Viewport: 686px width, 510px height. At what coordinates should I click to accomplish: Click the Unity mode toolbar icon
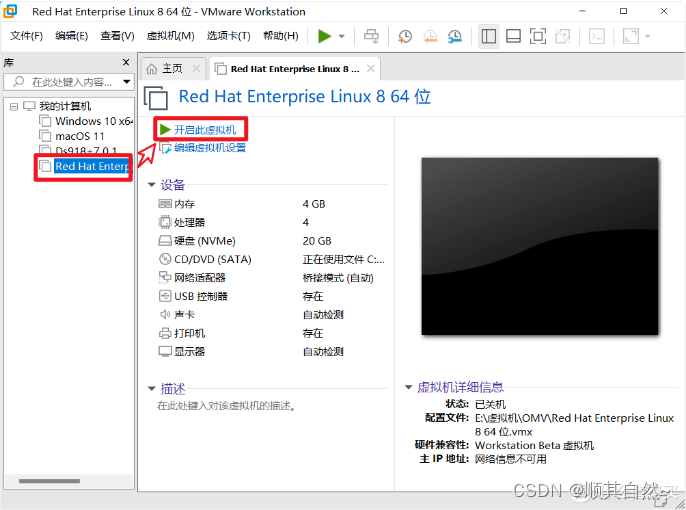pyautogui.click(x=563, y=36)
